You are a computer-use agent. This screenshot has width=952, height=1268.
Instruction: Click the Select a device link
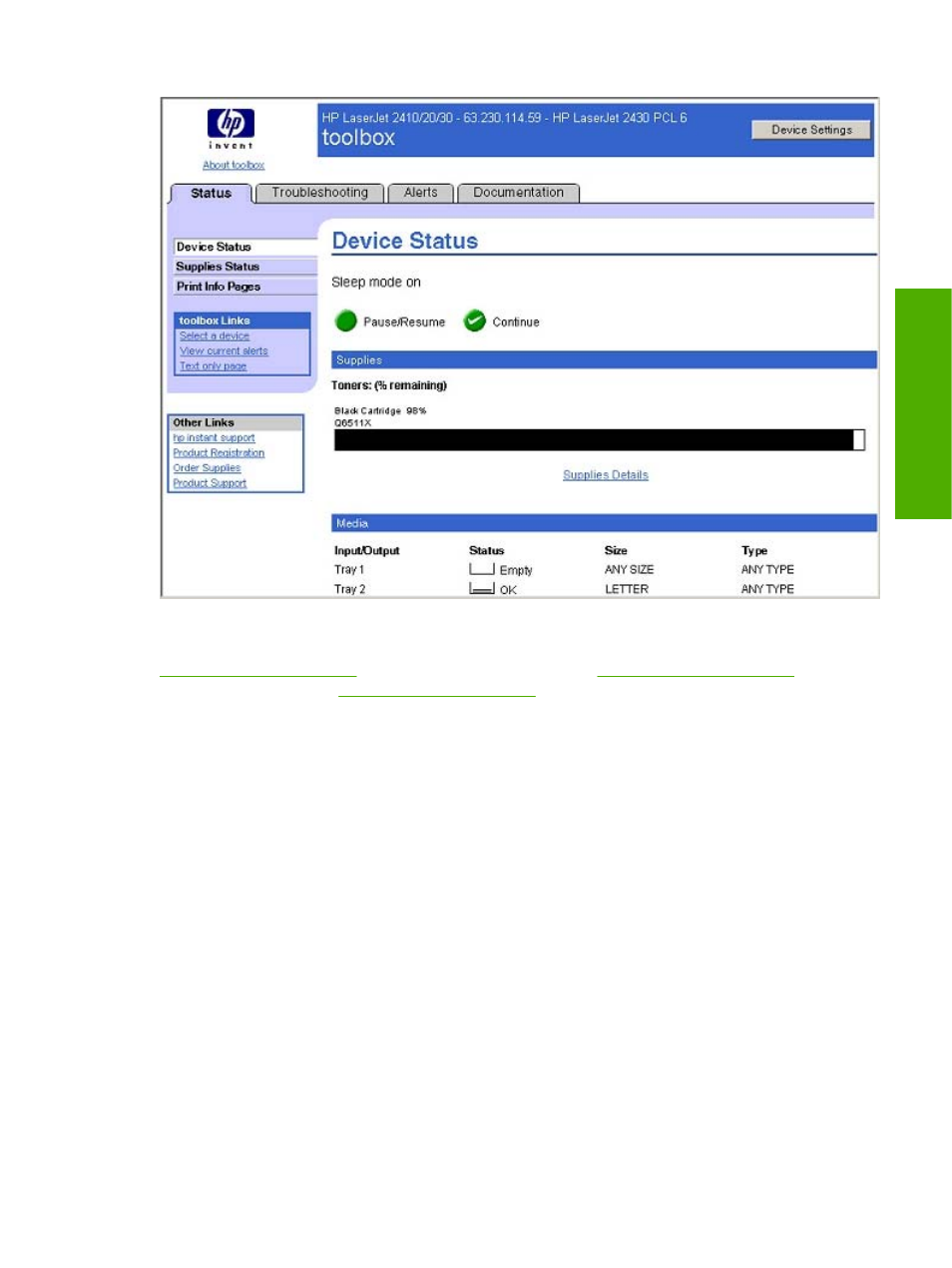[x=215, y=336]
